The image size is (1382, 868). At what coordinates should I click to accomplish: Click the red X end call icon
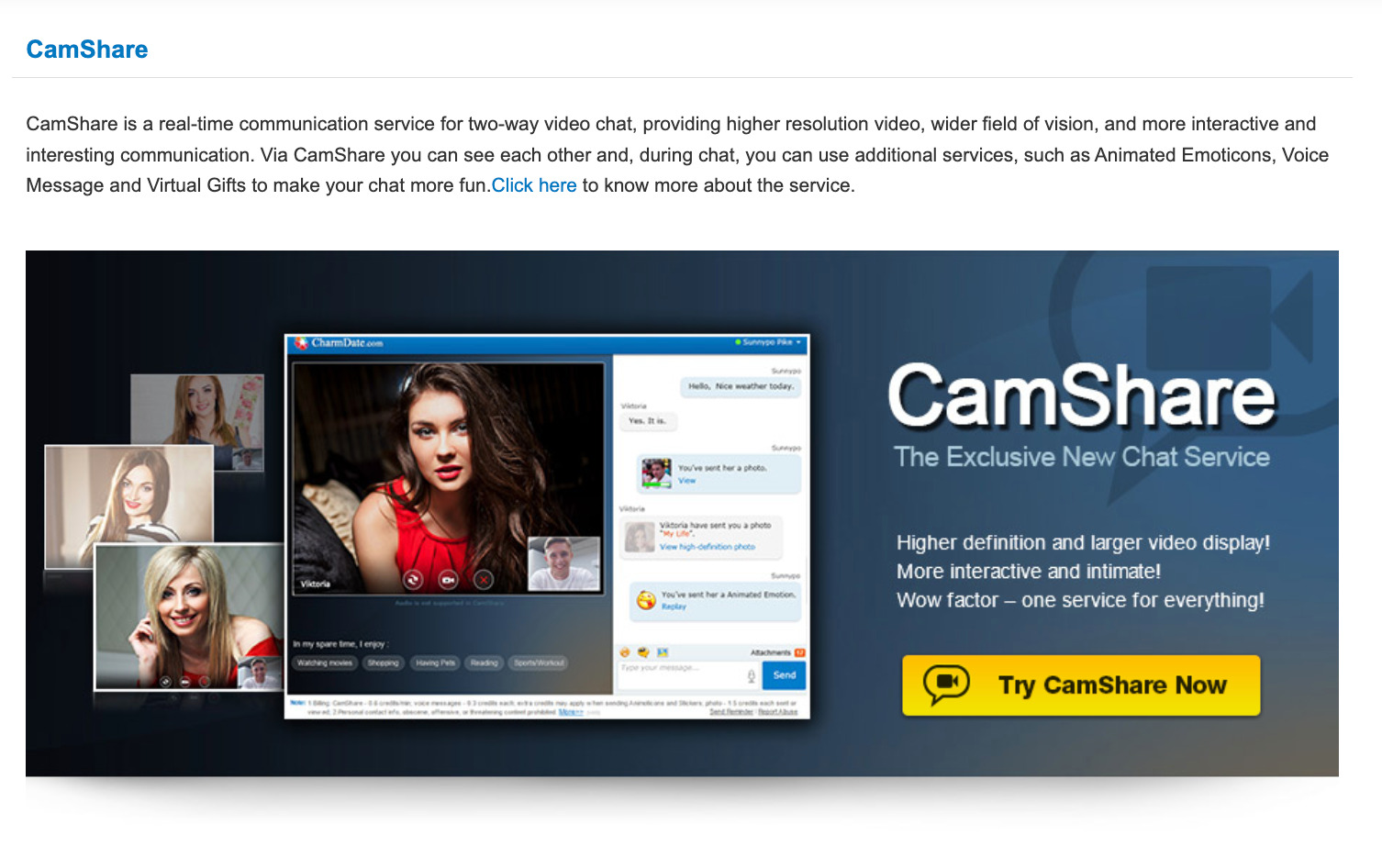[x=483, y=580]
